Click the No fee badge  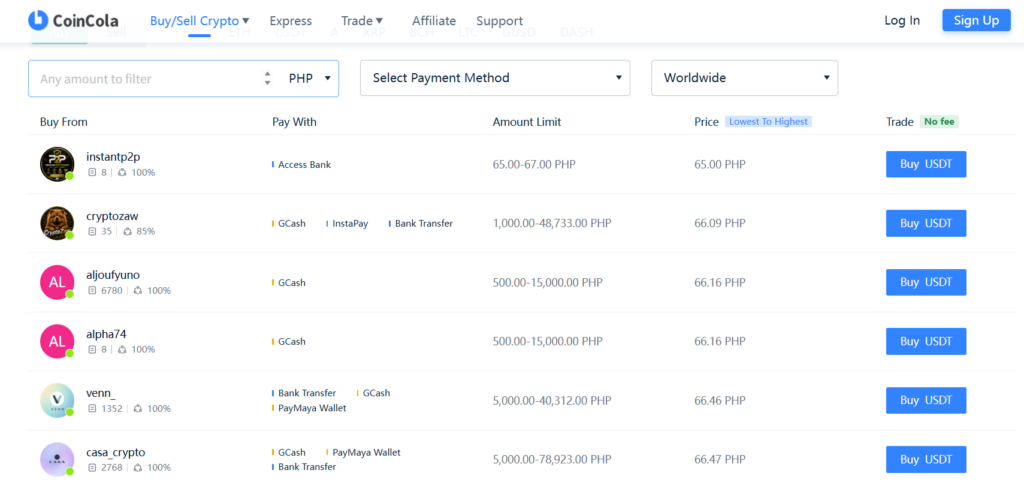(939, 121)
